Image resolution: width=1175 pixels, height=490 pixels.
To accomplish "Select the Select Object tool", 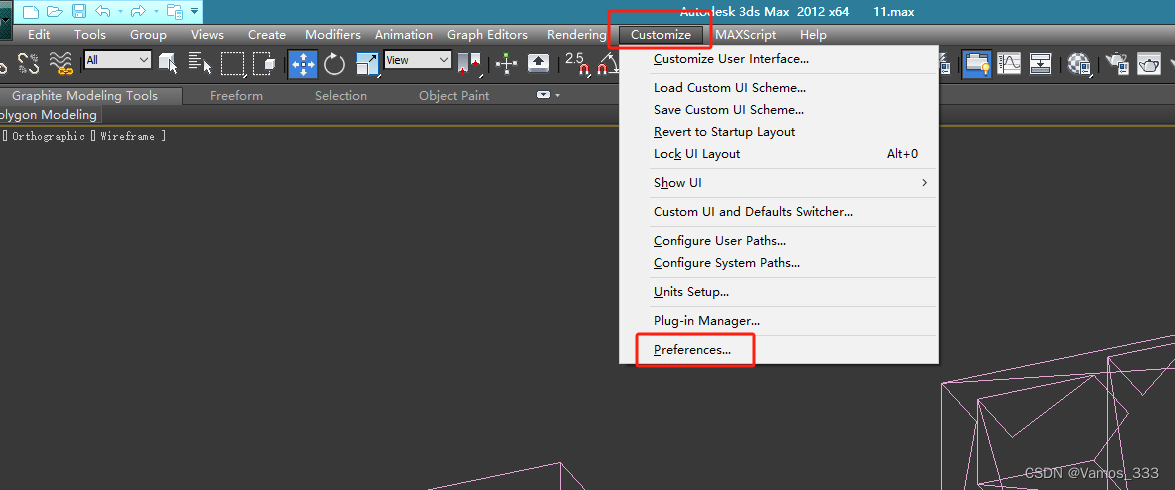I will 168,64.
